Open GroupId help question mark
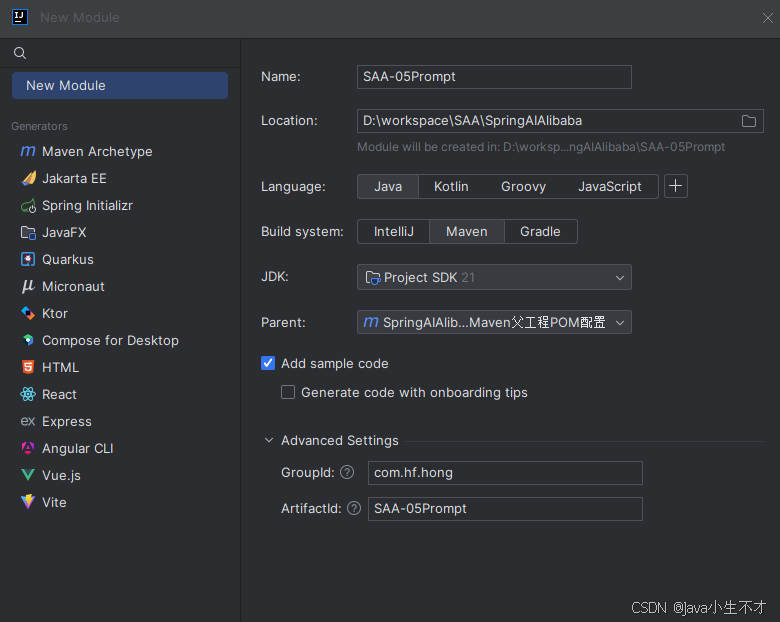 coord(347,472)
